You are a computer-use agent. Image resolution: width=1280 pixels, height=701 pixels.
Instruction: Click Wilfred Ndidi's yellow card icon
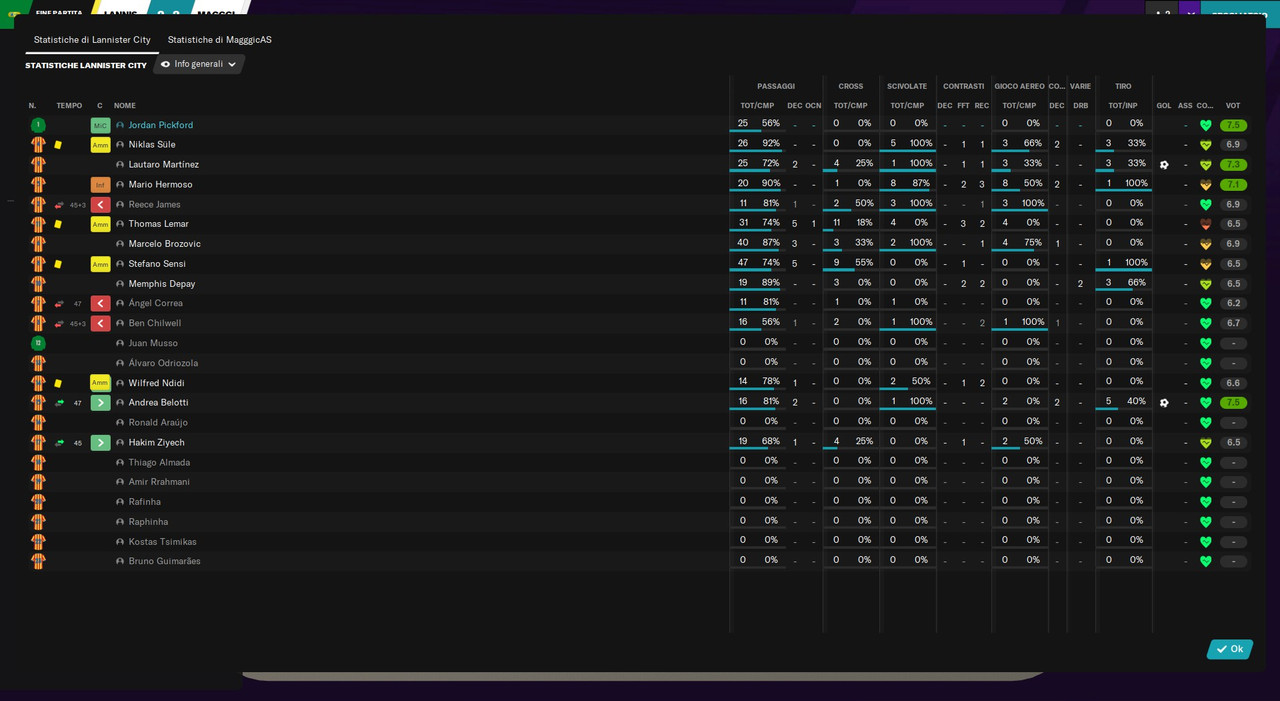click(x=58, y=383)
